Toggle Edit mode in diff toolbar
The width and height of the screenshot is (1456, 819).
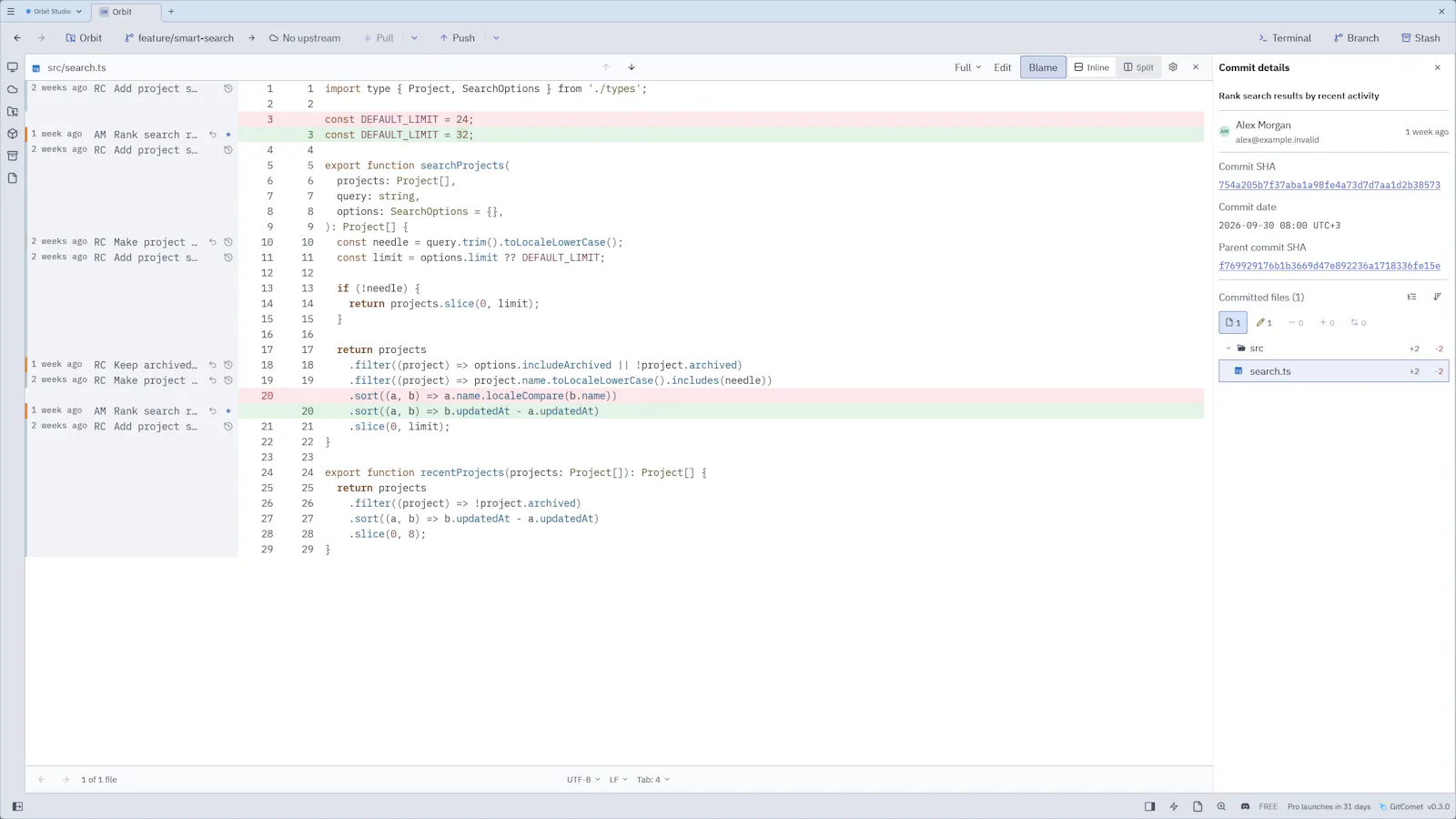point(1003,67)
